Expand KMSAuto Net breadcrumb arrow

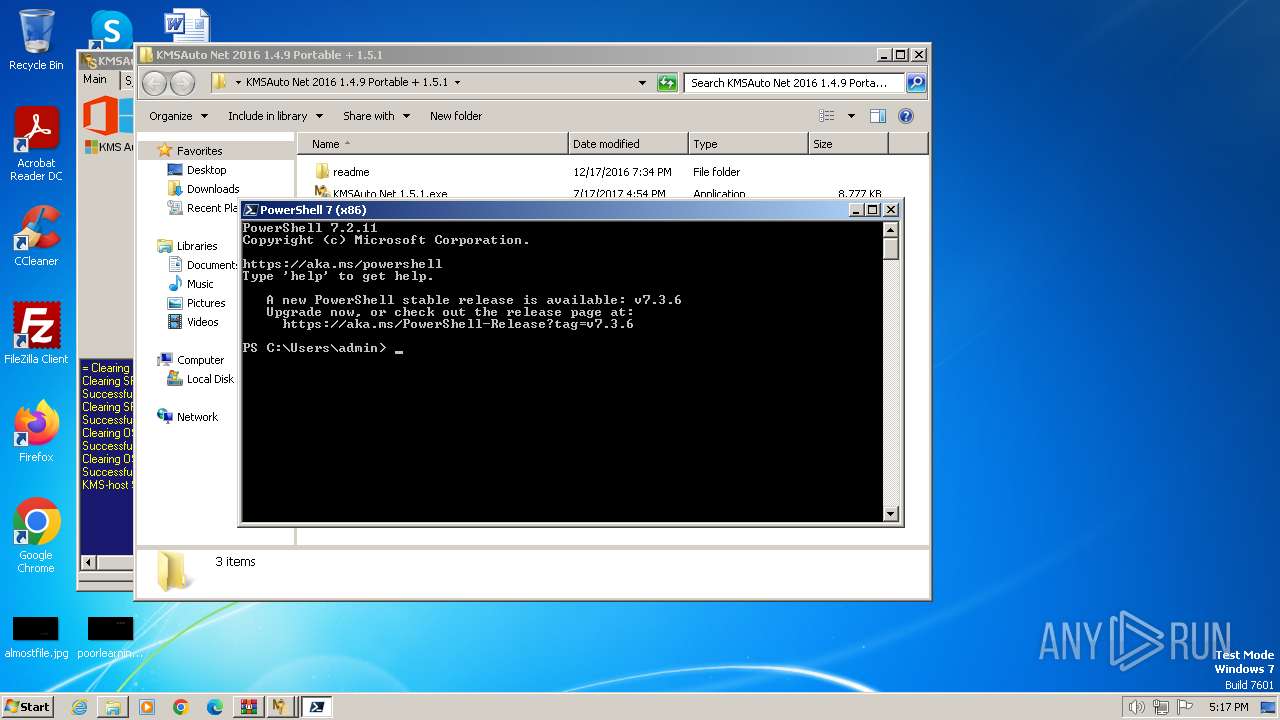[458, 83]
